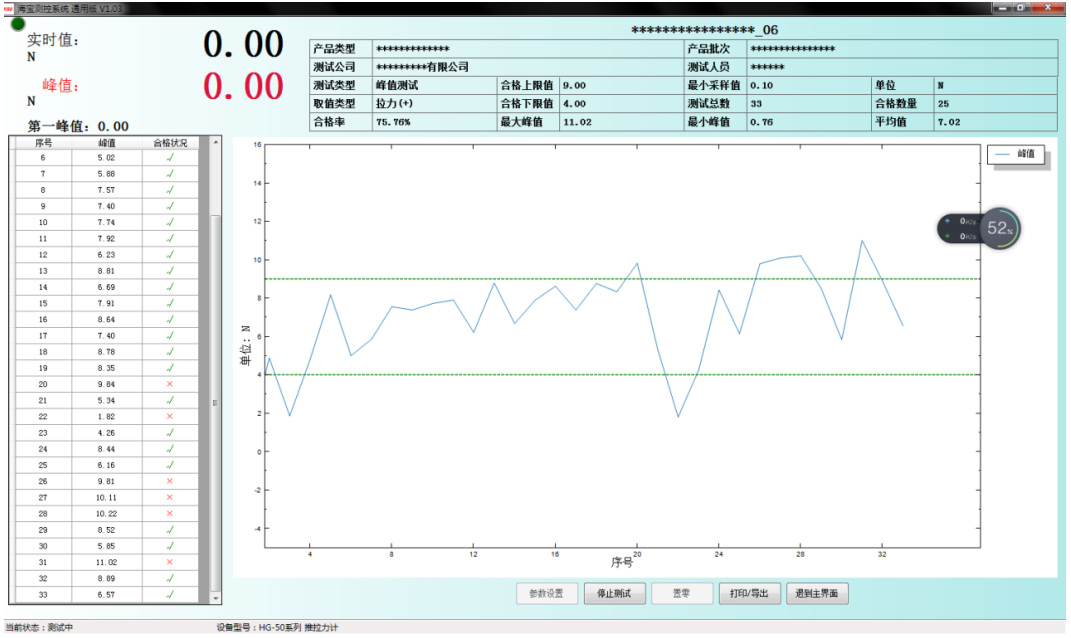Click the green check mark for row 6
The width and height of the screenshot is (1071, 638).
[x=170, y=158]
